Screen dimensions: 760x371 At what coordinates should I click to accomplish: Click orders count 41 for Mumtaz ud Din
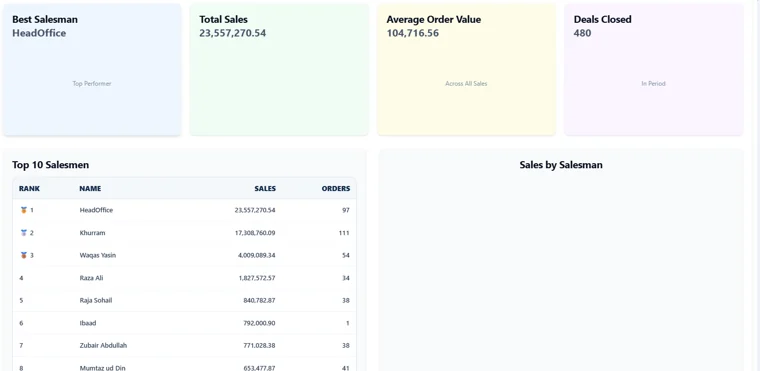click(x=346, y=368)
